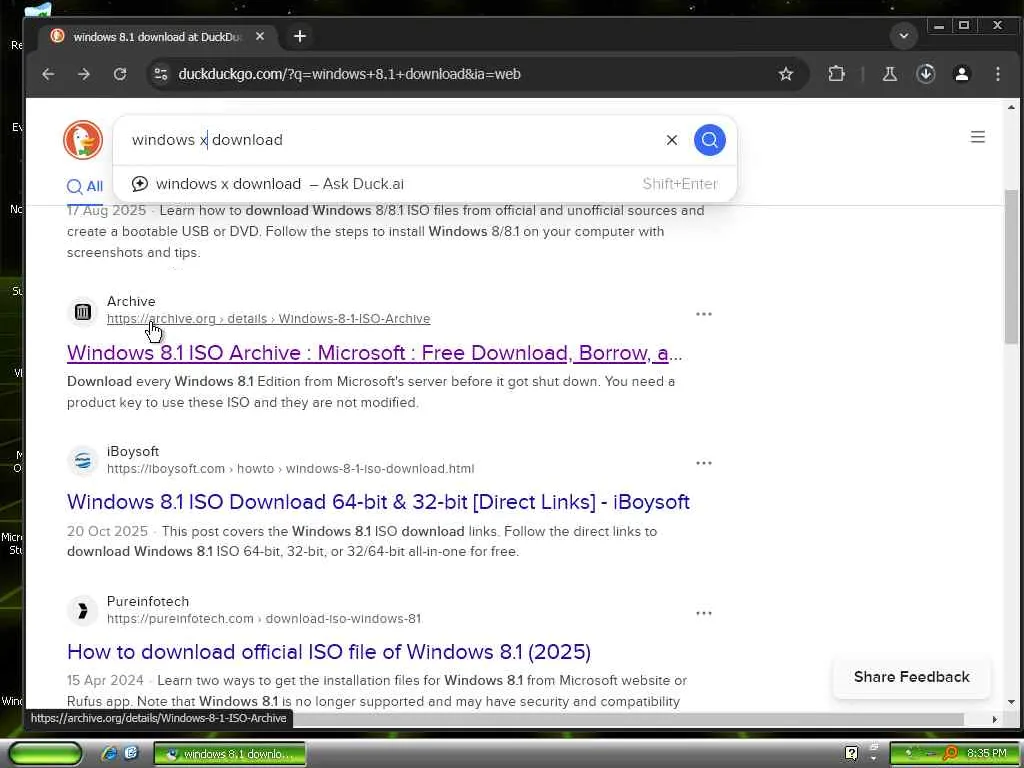Clear the search box text

[x=671, y=140]
